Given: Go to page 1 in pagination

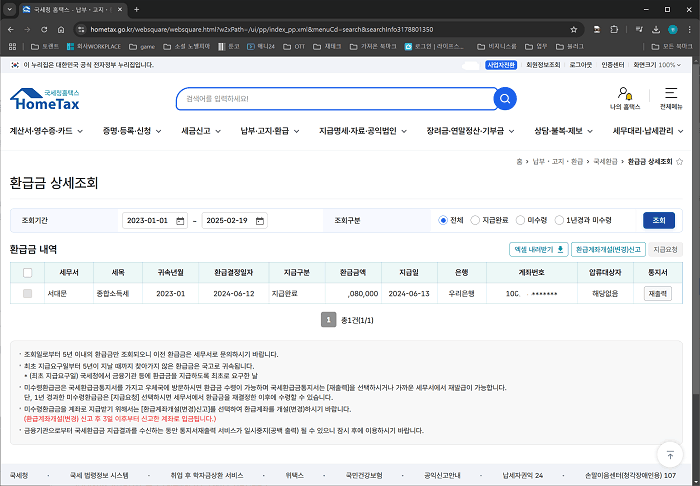Looking at the screenshot, I should 328,320.
